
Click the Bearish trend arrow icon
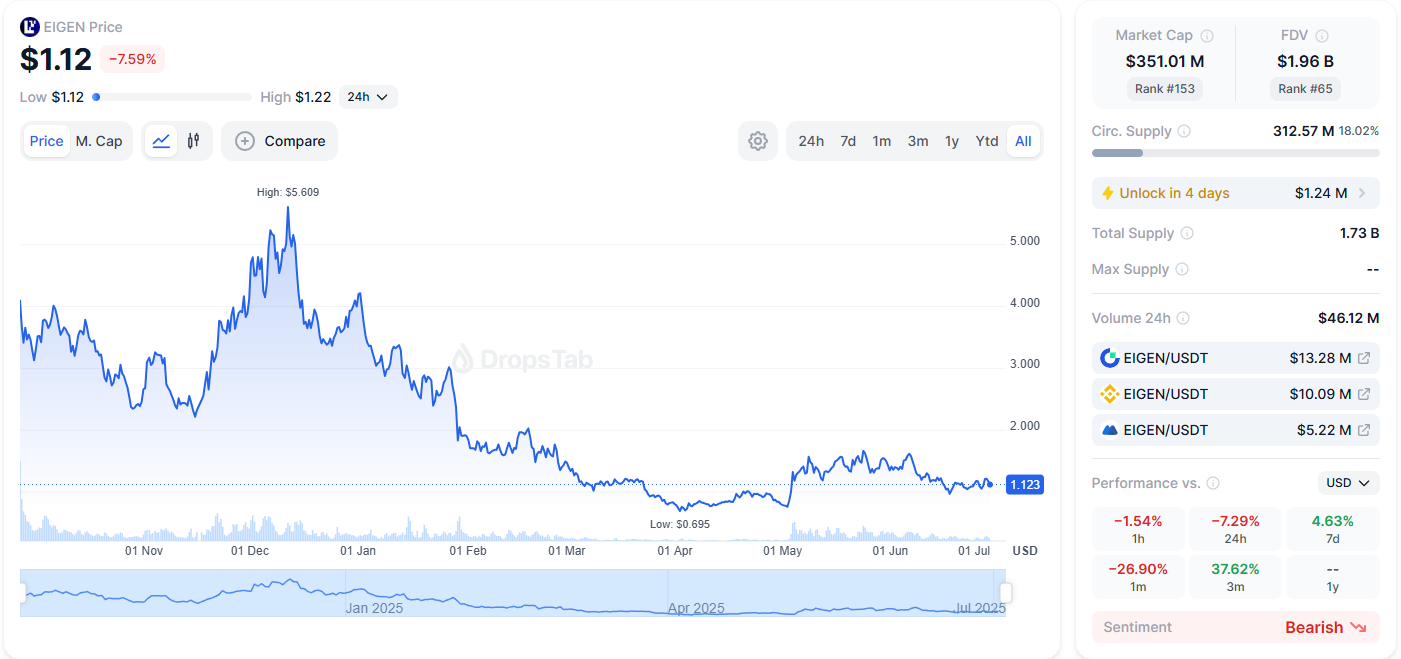1358,627
